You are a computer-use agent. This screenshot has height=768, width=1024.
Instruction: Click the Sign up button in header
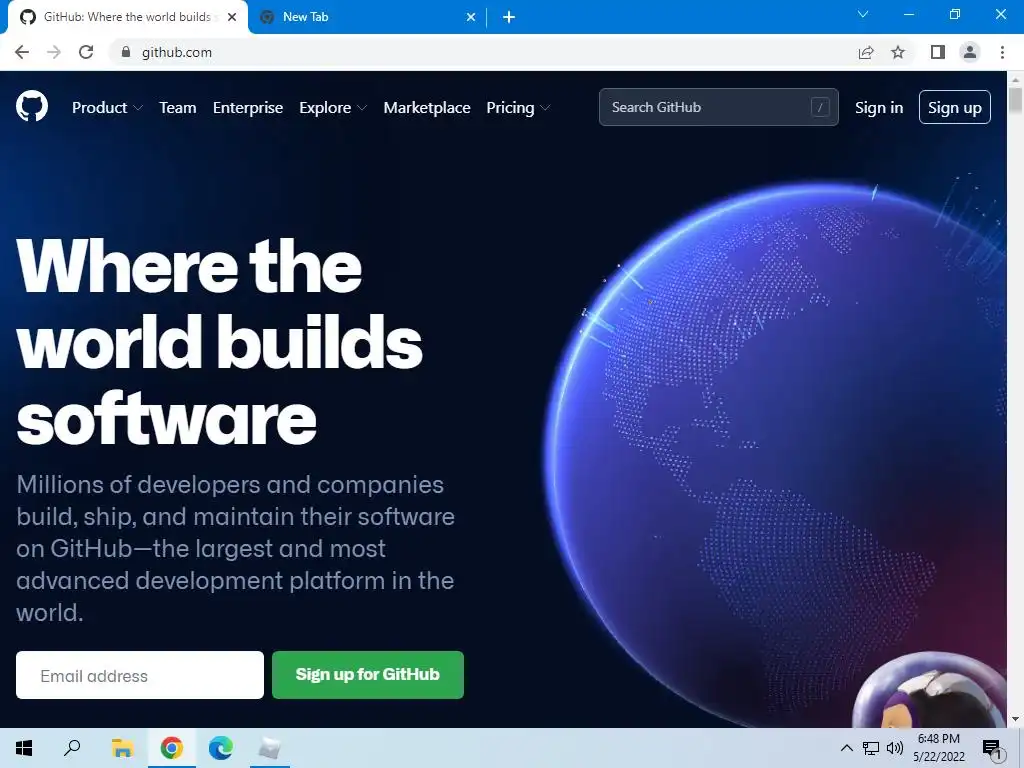(955, 107)
